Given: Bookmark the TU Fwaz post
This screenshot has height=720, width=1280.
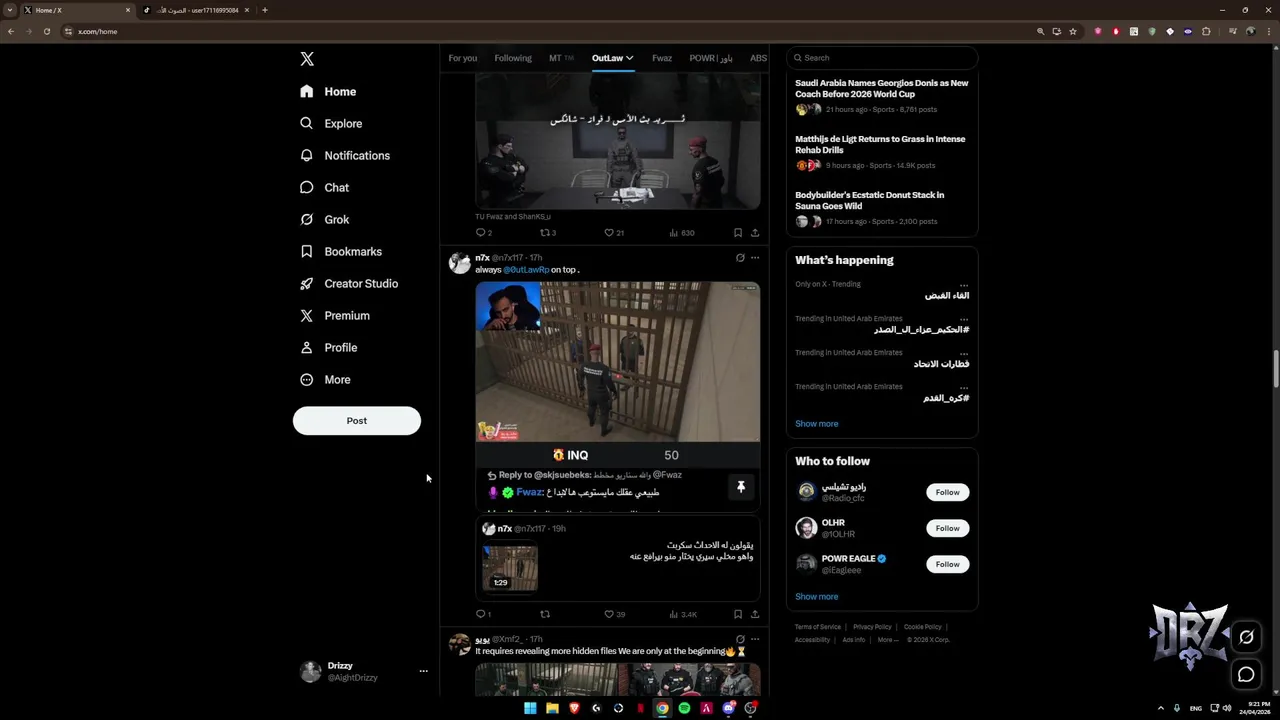Looking at the screenshot, I should click(738, 232).
